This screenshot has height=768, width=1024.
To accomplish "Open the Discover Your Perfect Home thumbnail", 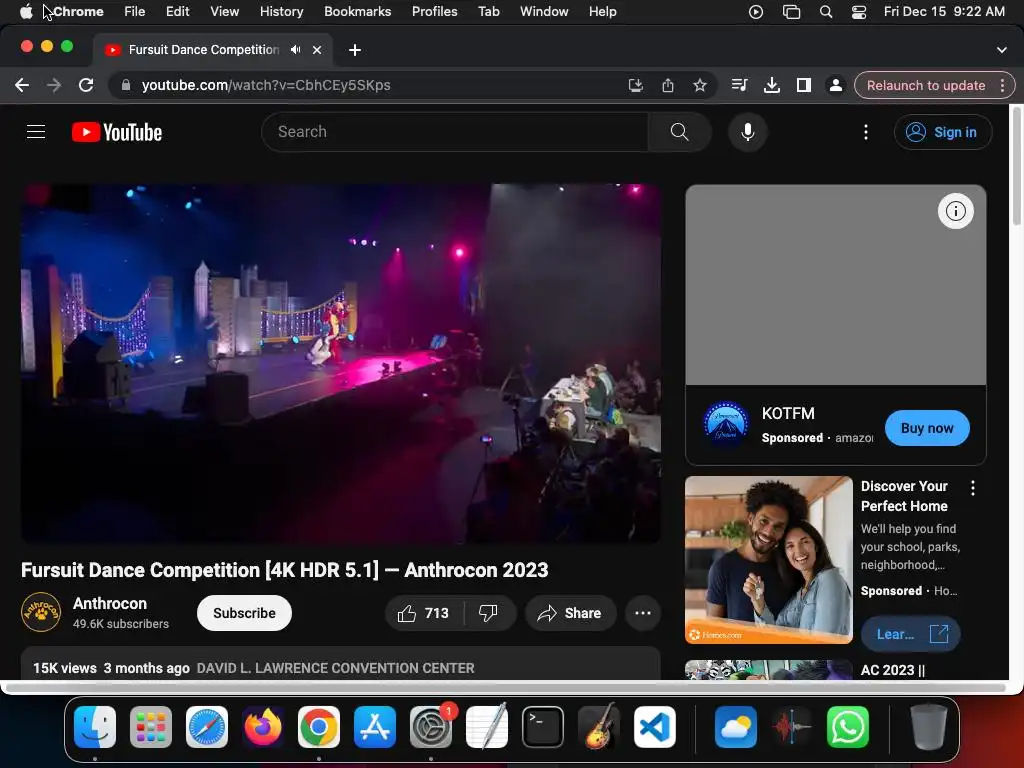I will 769,560.
